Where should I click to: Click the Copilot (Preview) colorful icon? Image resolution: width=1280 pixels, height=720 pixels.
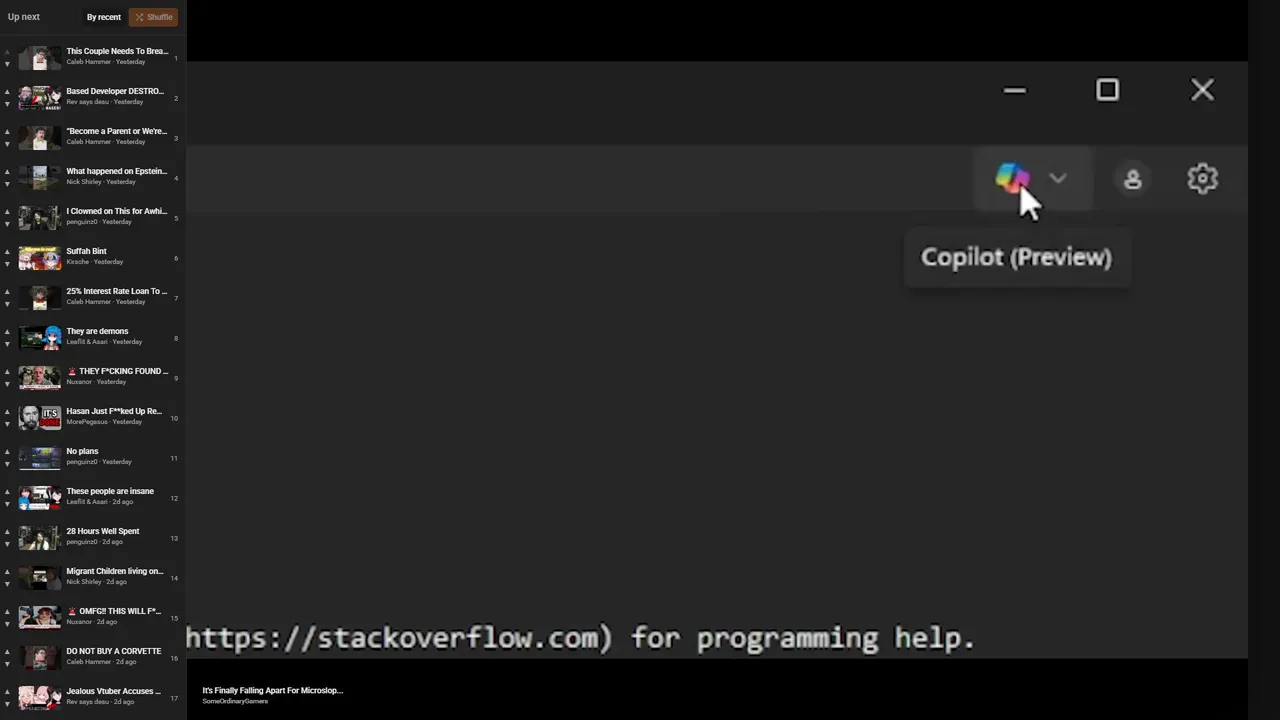point(1011,179)
